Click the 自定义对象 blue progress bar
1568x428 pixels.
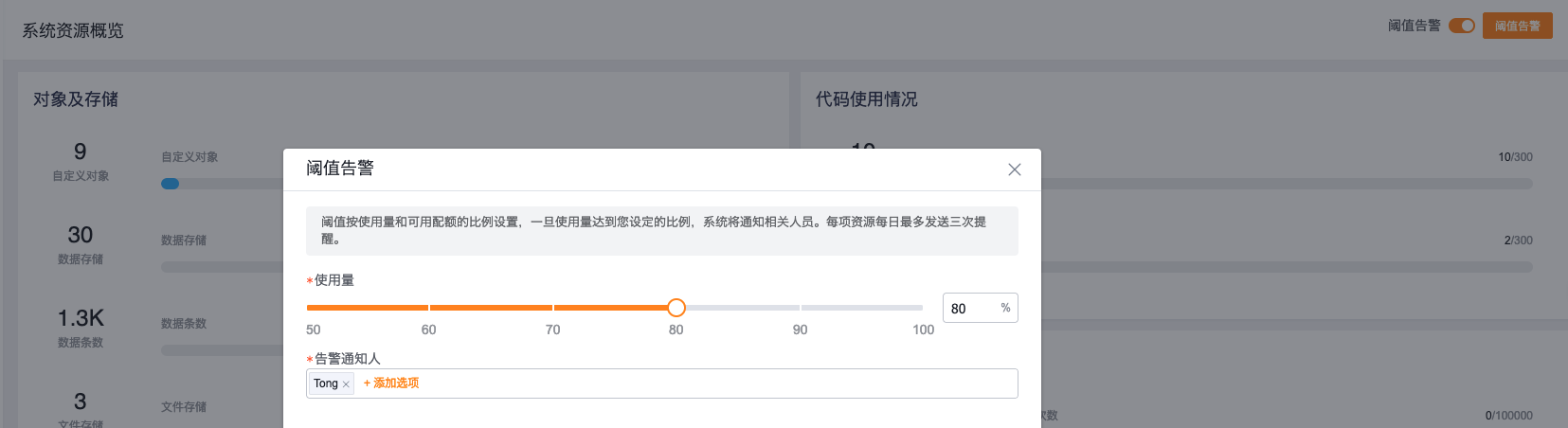tap(171, 184)
